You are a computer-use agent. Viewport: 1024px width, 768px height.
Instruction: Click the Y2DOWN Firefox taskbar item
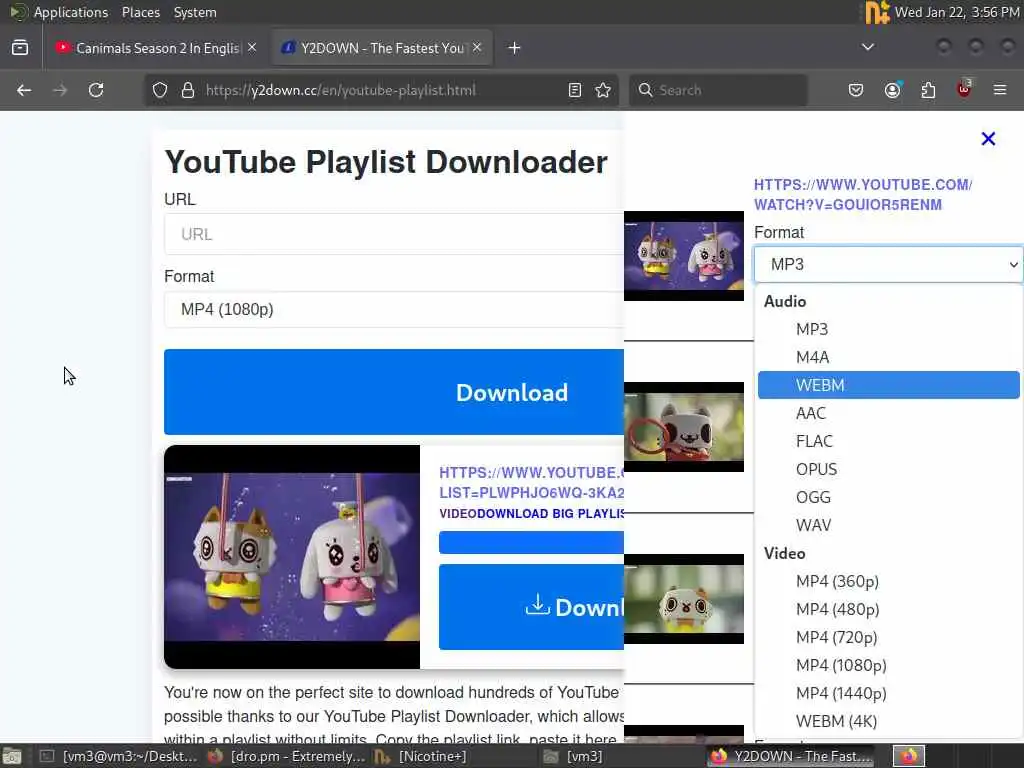pos(792,756)
